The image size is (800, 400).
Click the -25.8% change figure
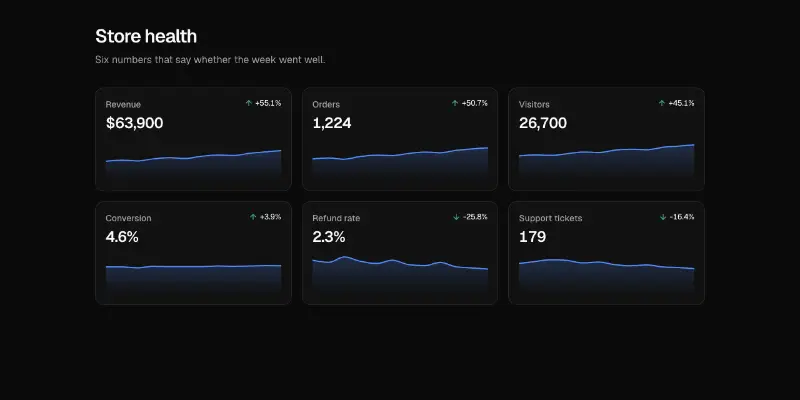click(475, 217)
